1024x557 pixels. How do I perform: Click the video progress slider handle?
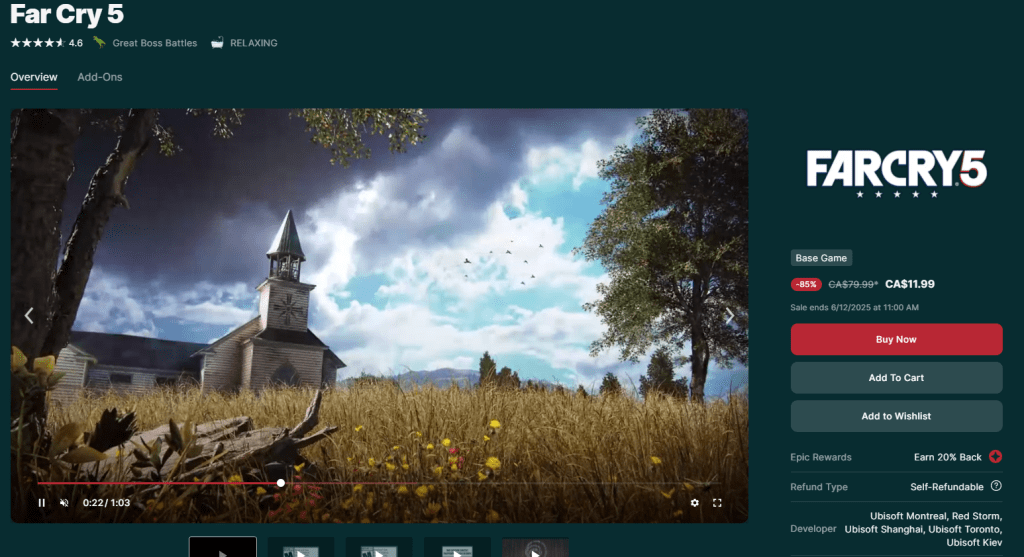pyautogui.click(x=281, y=483)
